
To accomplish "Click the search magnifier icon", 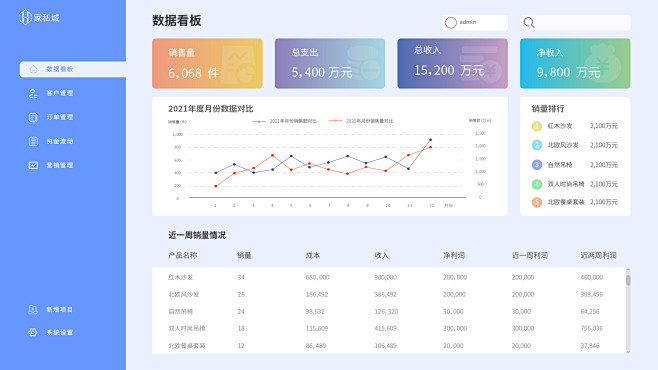I will [529, 23].
